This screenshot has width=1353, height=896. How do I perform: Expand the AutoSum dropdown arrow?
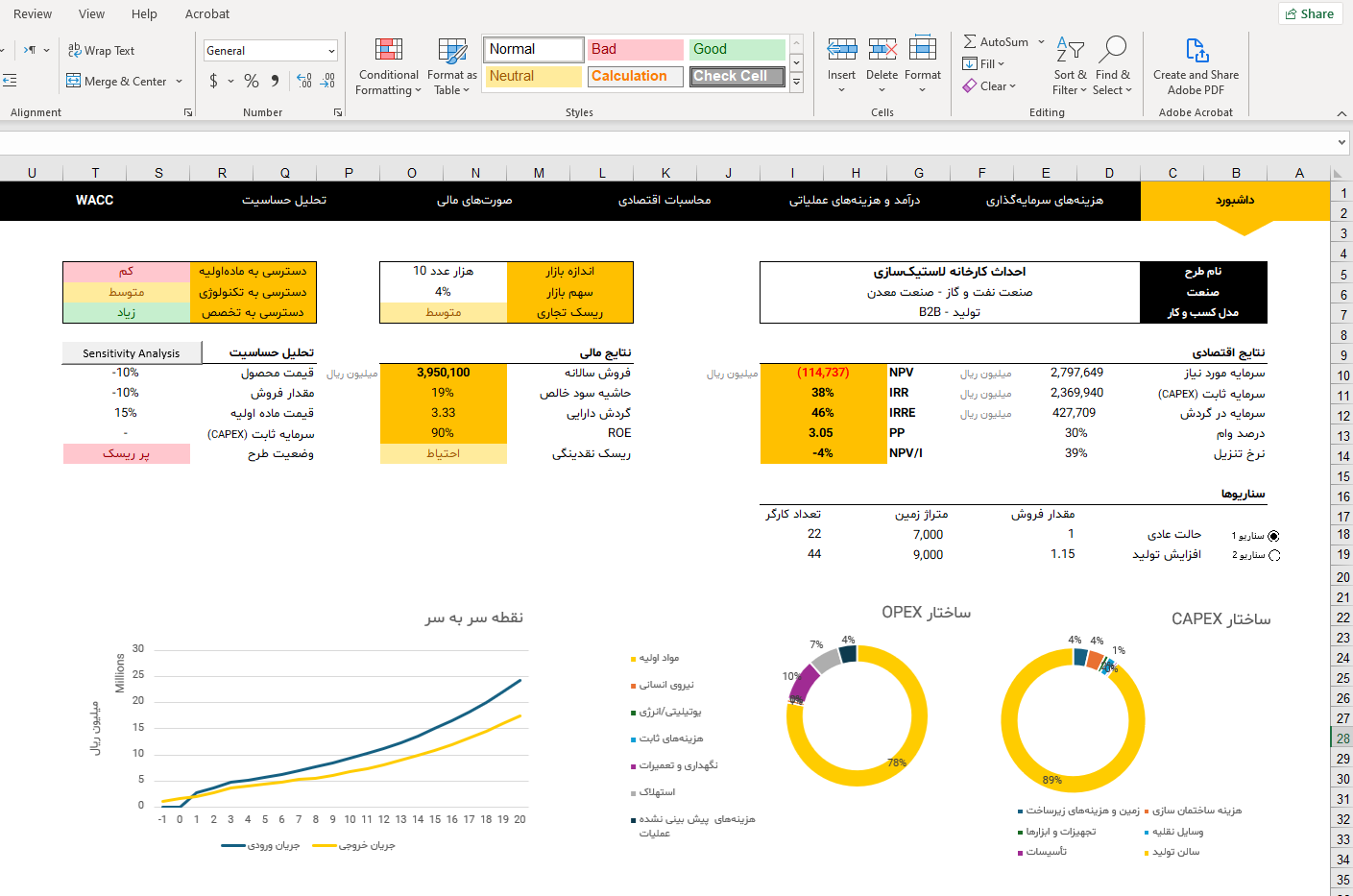1041,42
